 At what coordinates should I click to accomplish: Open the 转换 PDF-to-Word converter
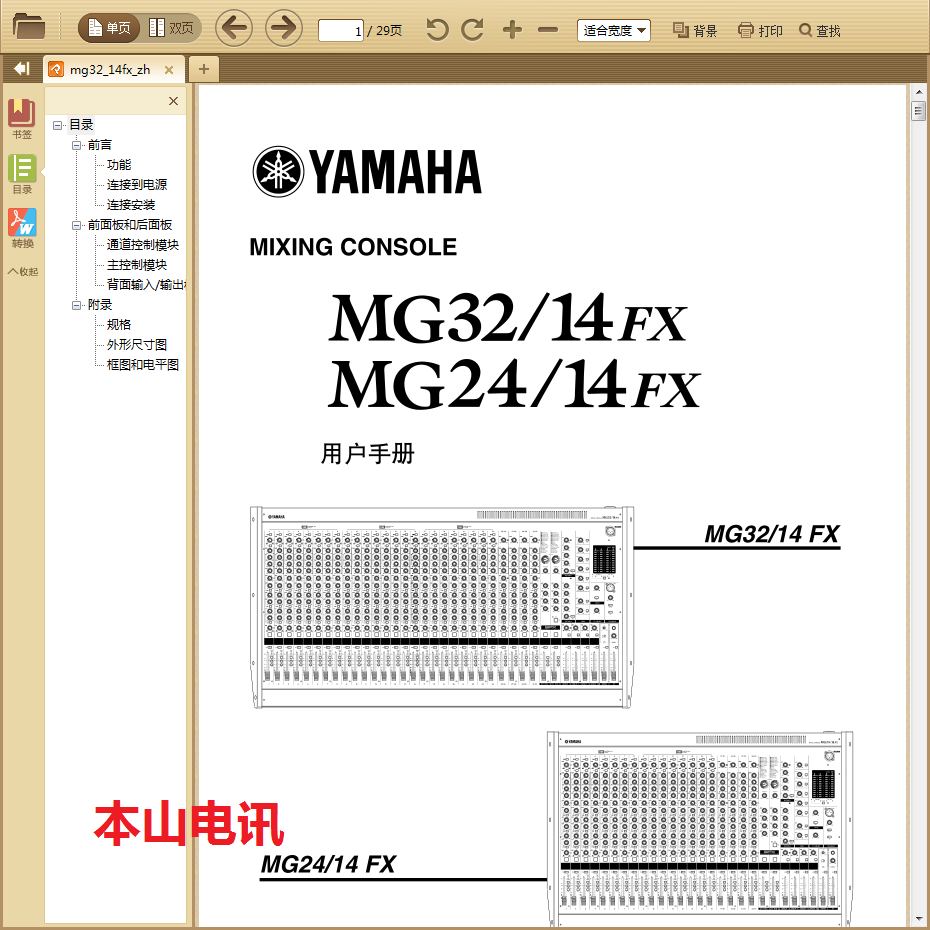pos(22,228)
